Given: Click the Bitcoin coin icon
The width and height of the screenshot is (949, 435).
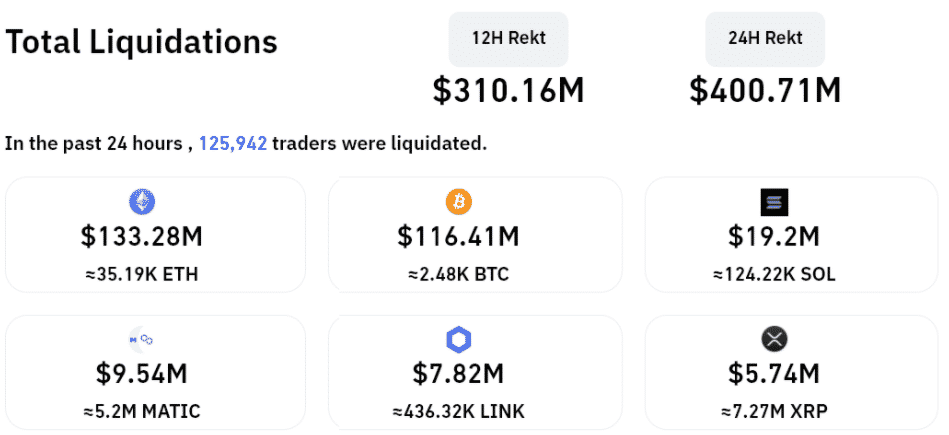Looking at the screenshot, I should click(458, 203).
